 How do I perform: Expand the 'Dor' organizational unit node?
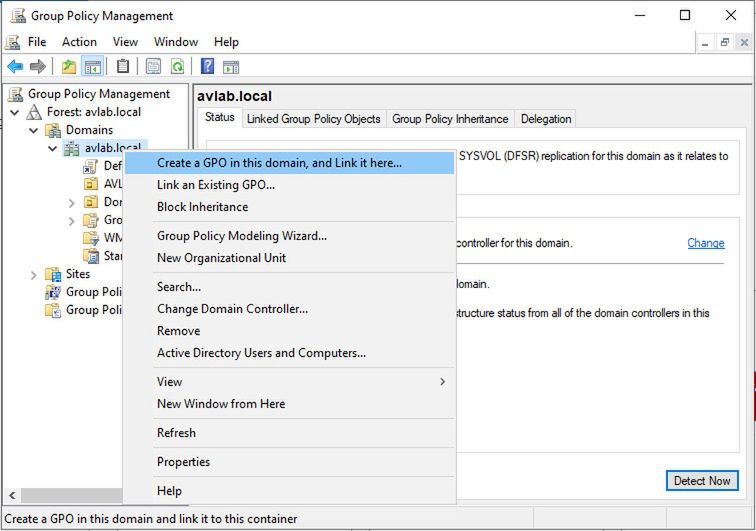pos(71,203)
